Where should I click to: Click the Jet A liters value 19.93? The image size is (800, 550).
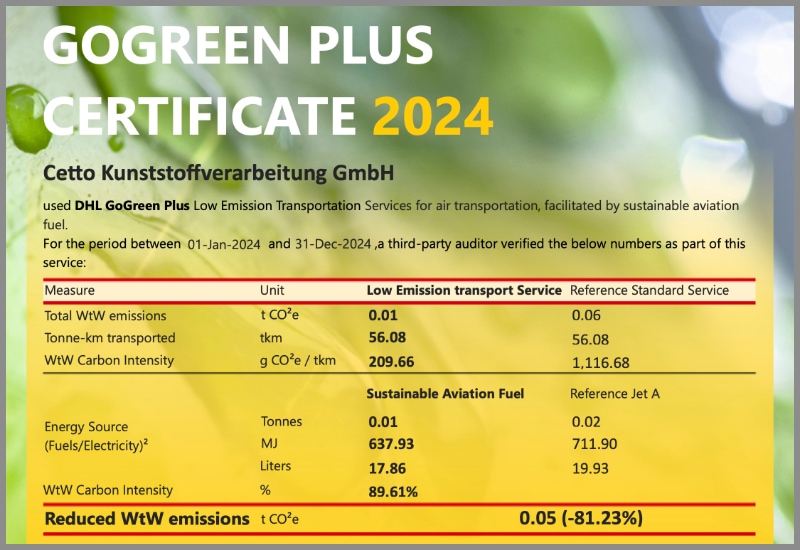pos(590,468)
